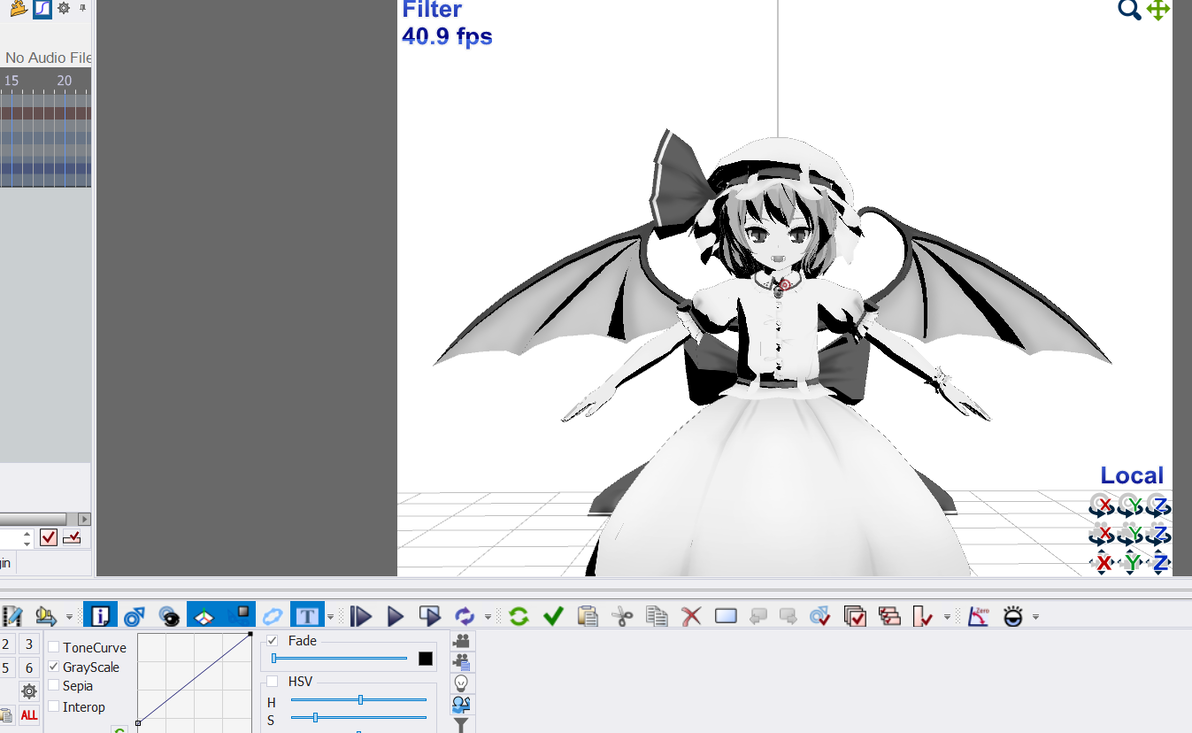Click the red ALL button
1192x733 pixels.
coord(29,715)
